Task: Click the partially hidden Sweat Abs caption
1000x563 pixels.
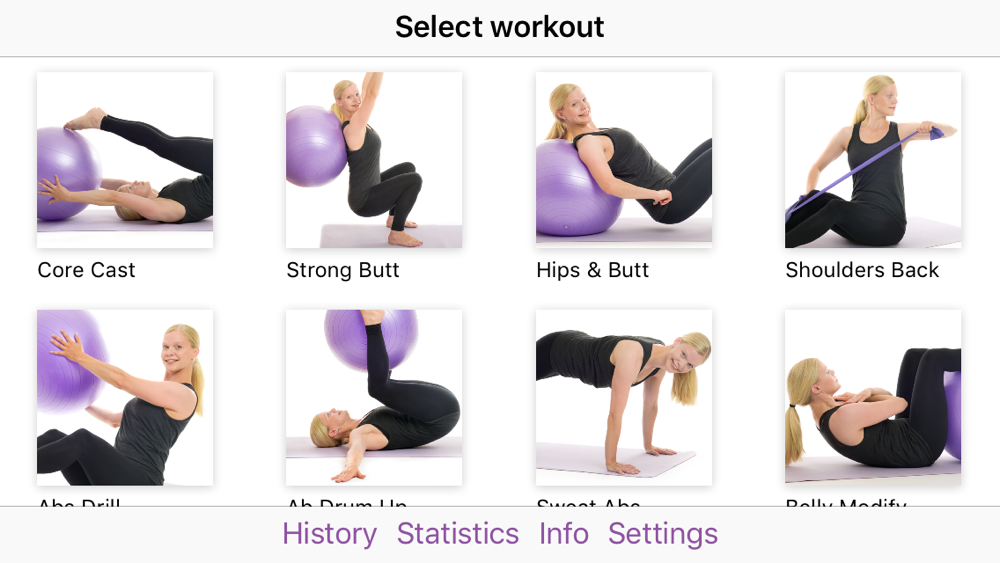Action: (x=589, y=502)
